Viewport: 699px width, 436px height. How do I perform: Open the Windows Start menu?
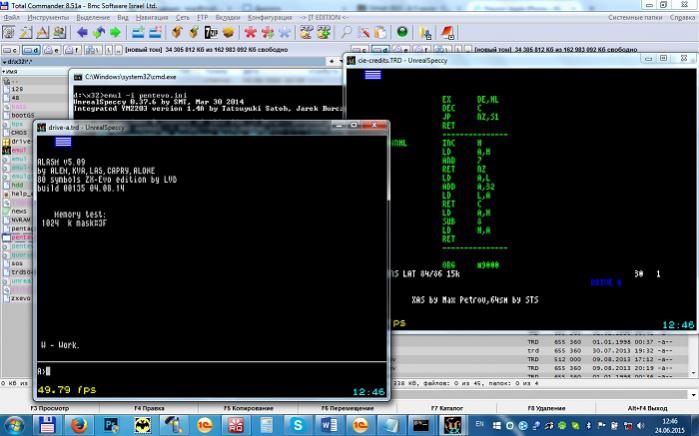click(17, 424)
